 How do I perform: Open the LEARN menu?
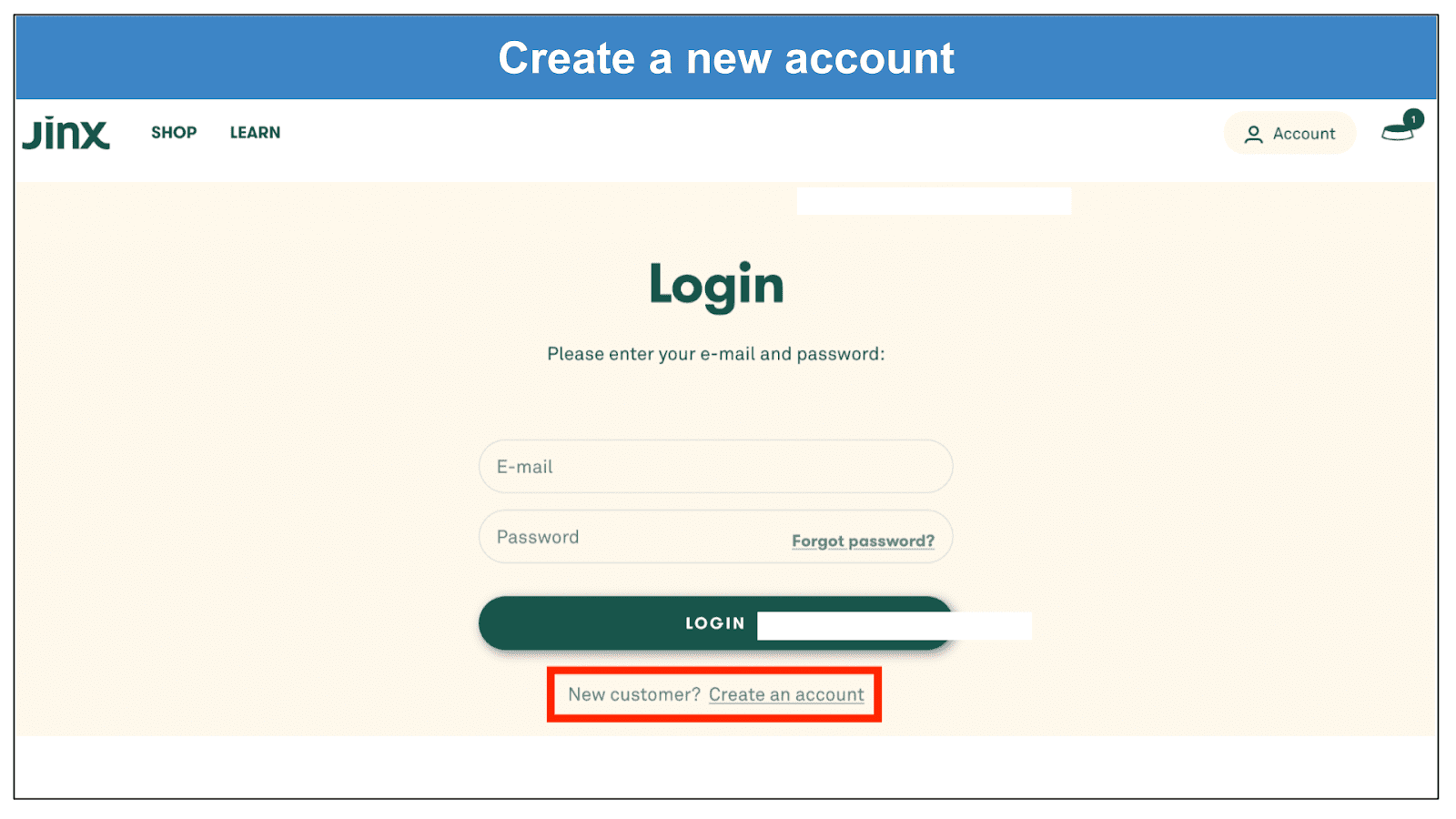click(255, 133)
